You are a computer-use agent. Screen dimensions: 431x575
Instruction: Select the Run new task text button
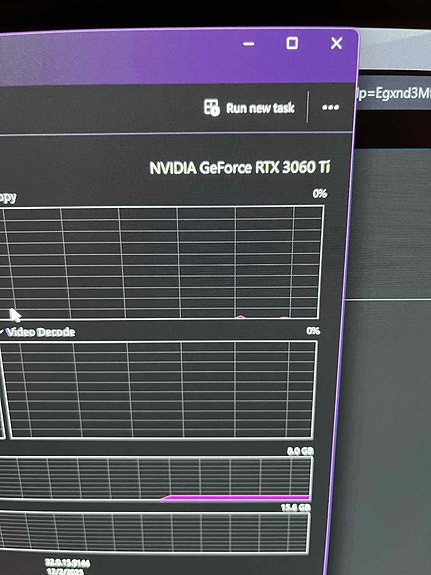tap(260, 108)
